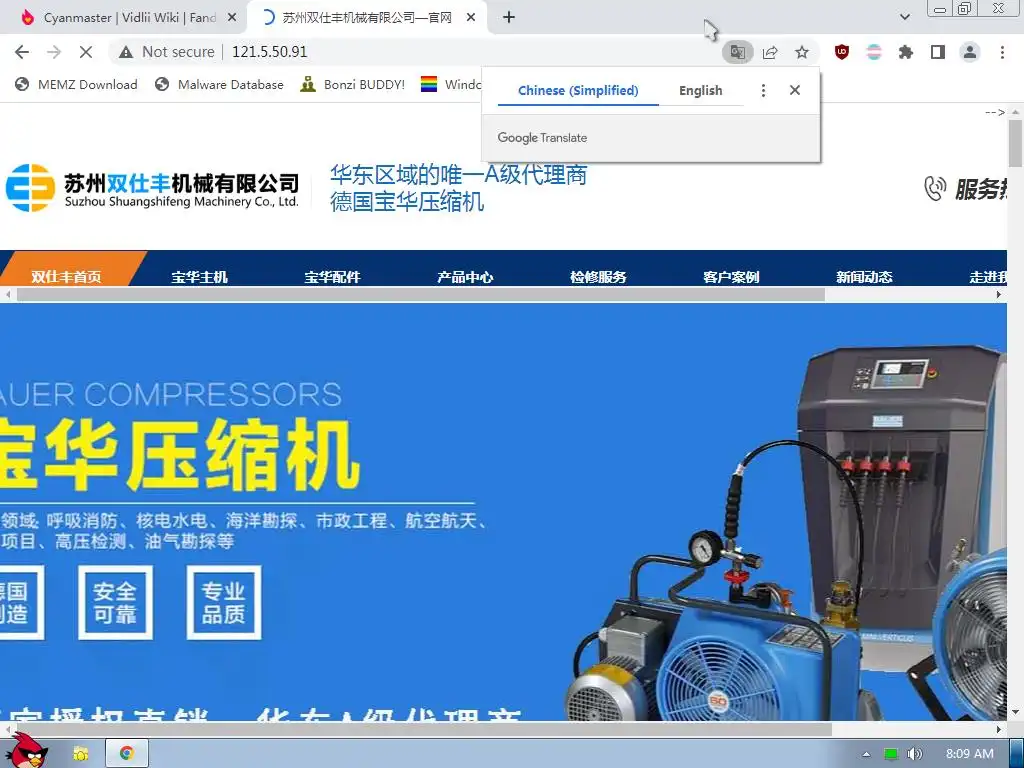Viewport: 1024px width, 768px height.
Task: Go back with the browser back arrow
Action: (x=22, y=52)
